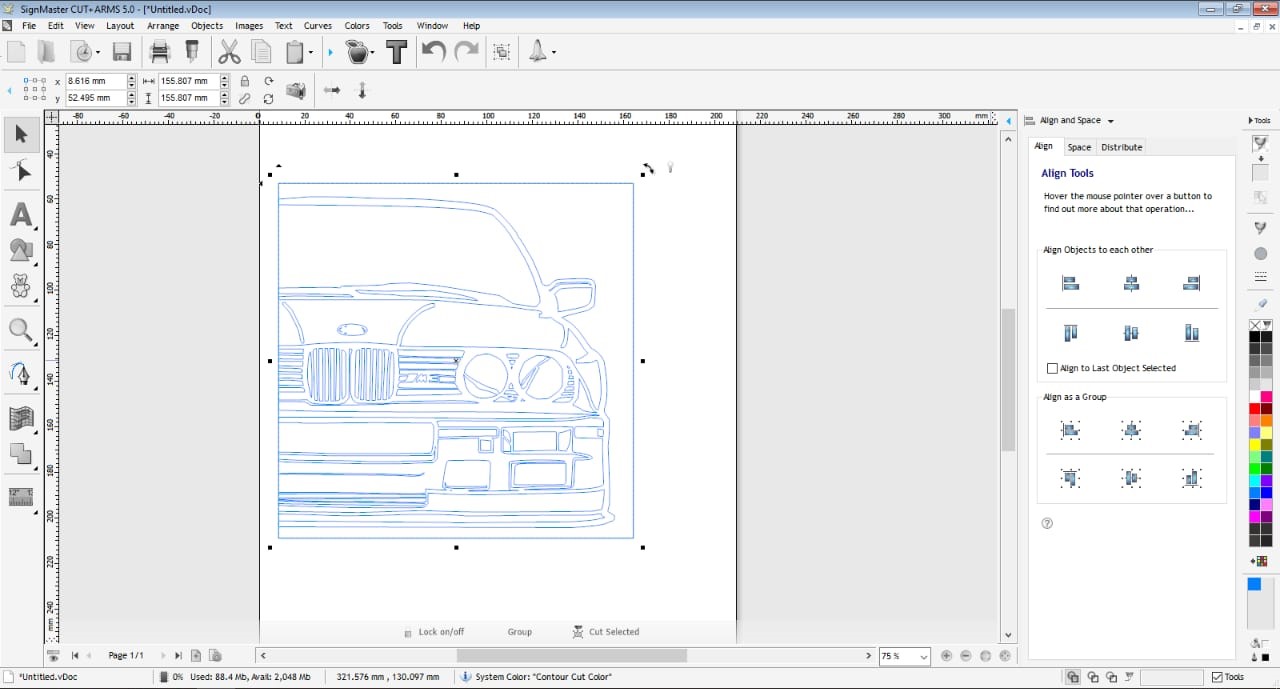
Task: Switch to the Space tab
Action: 1079,147
